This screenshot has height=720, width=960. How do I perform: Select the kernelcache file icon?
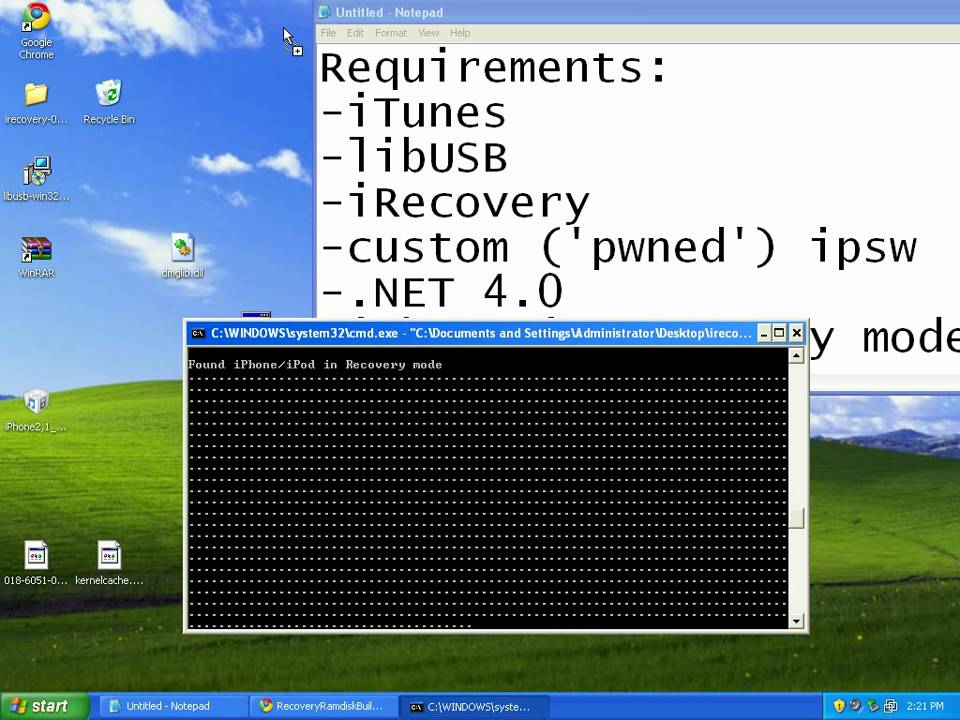tap(109, 563)
